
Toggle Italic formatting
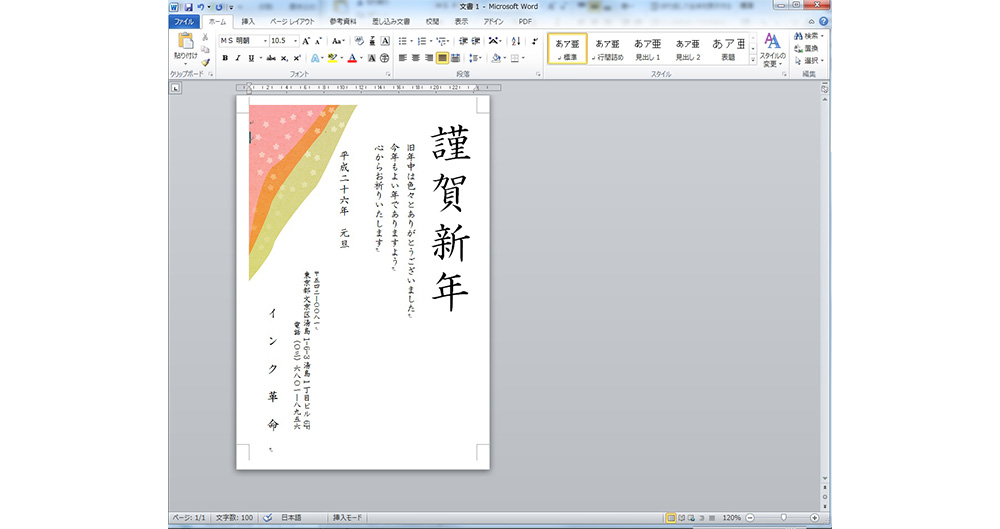click(238, 58)
